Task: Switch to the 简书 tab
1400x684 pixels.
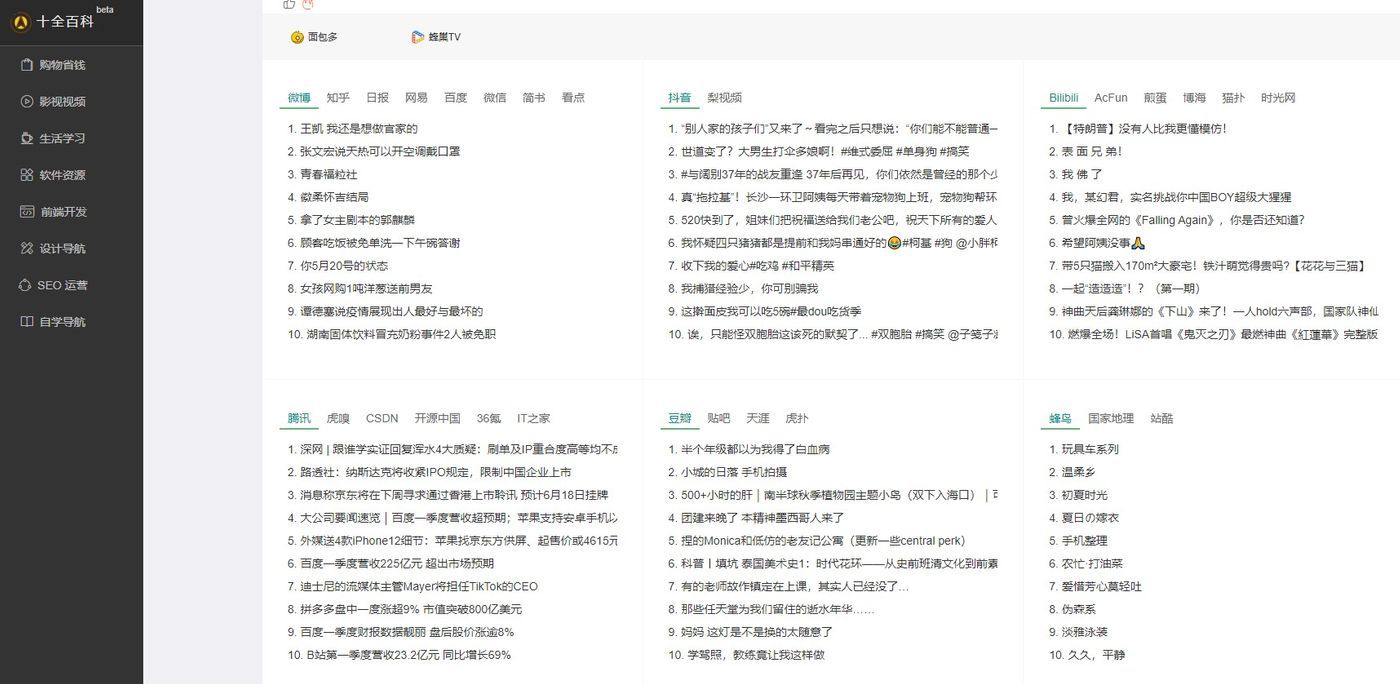Action: click(x=534, y=98)
